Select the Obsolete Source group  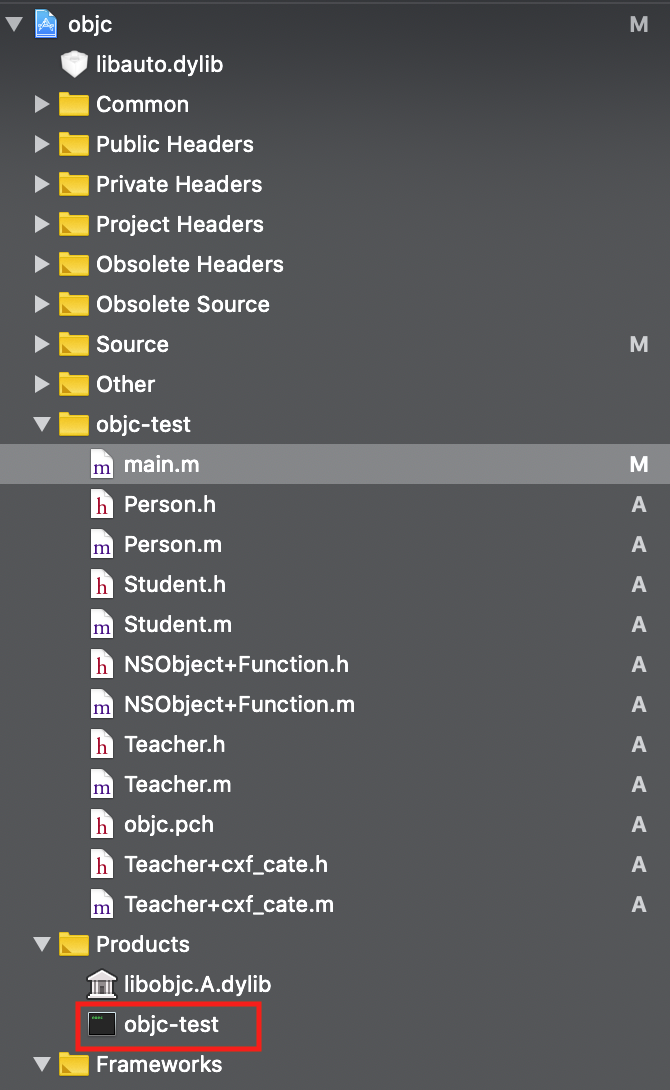point(182,304)
